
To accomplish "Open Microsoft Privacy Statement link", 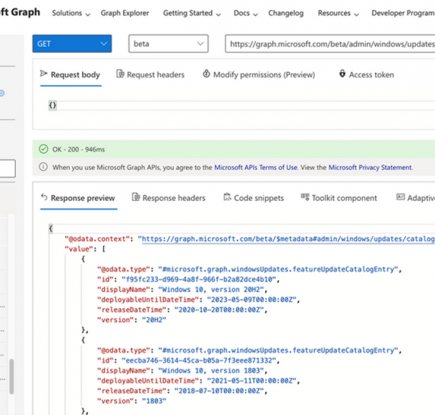I will click(x=370, y=167).
